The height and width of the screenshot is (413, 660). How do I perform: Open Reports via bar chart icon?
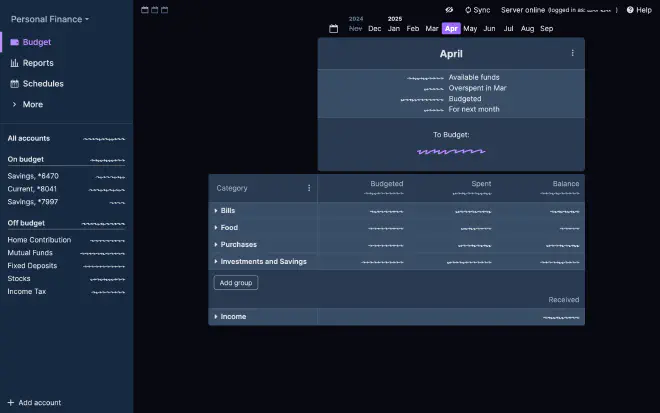(x=15, y=63)
